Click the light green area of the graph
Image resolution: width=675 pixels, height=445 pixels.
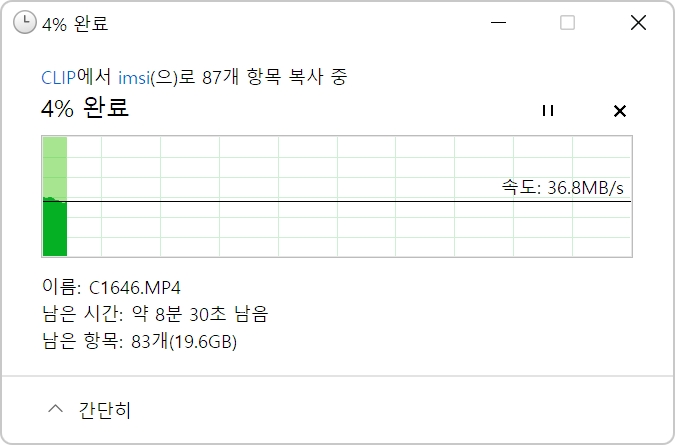tap(55, 167)
